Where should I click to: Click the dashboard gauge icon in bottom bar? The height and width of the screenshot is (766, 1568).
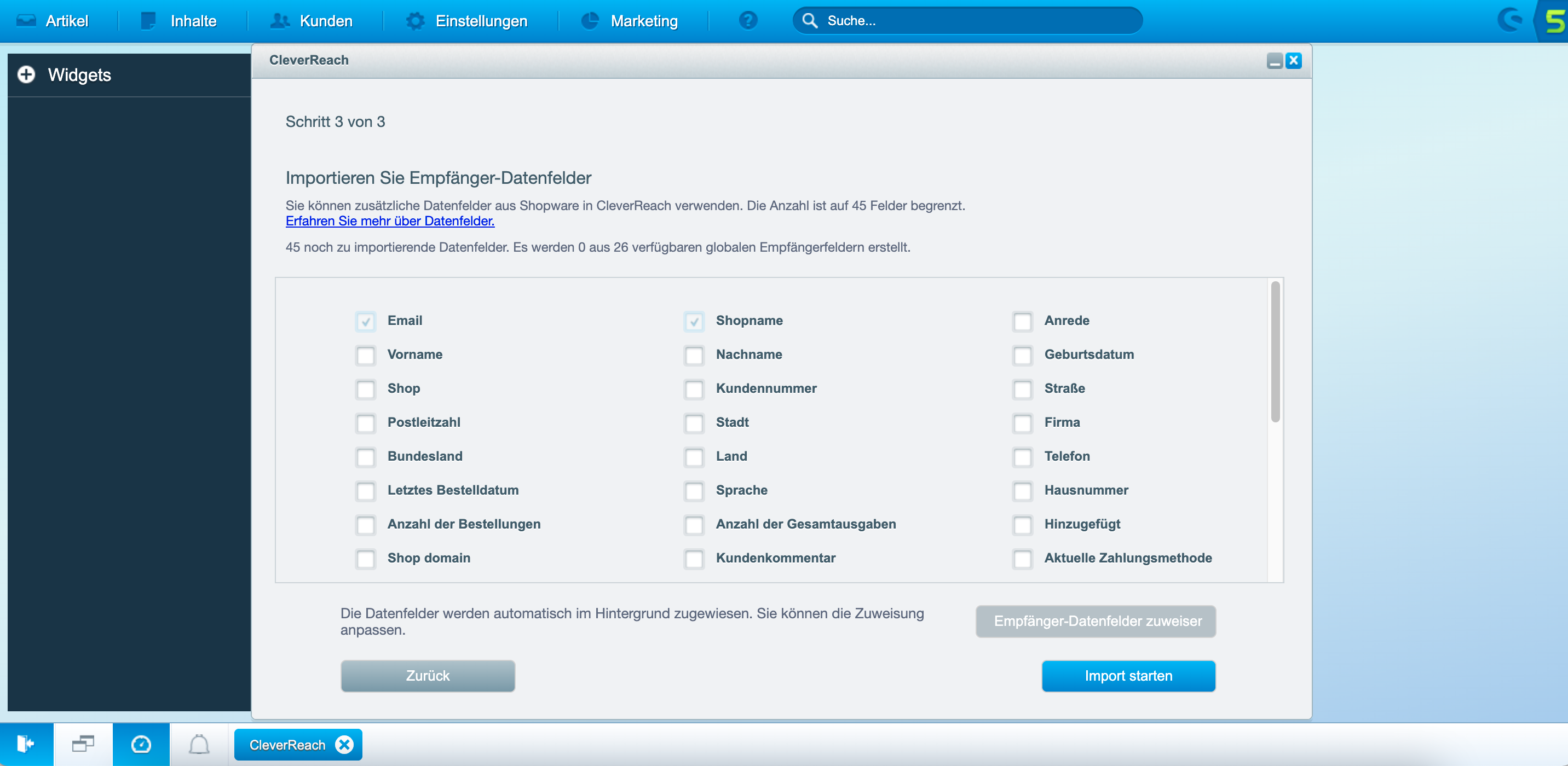coord(141,744)
